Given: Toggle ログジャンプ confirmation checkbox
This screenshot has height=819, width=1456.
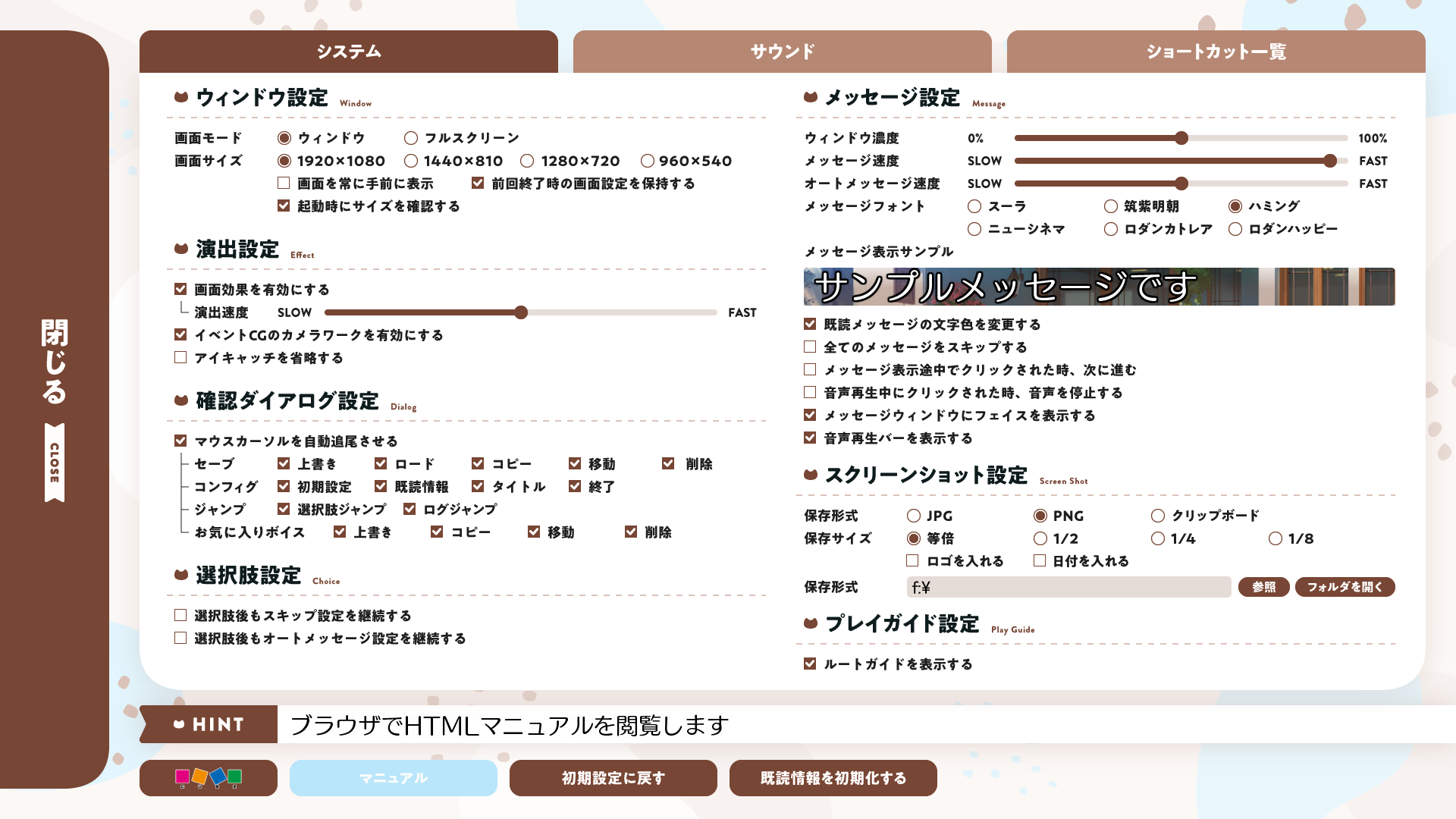Looking at the screenshot, I should click(x=409, y=510).
